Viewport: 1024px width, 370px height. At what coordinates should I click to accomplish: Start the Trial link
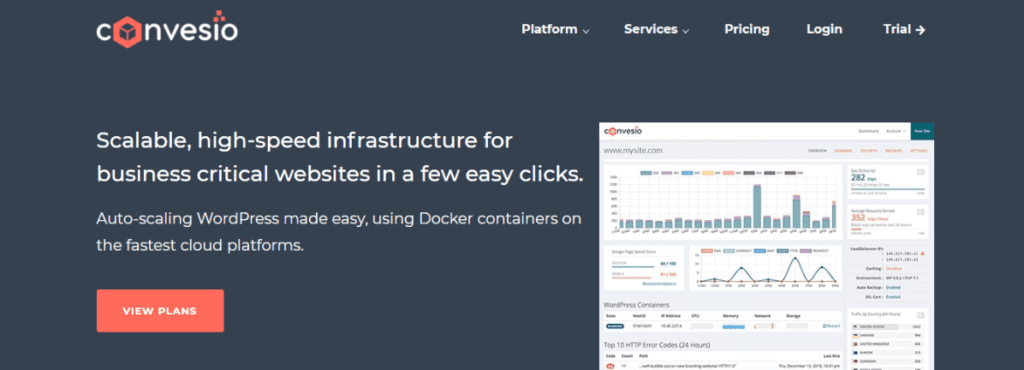click(x=904, y=29)
